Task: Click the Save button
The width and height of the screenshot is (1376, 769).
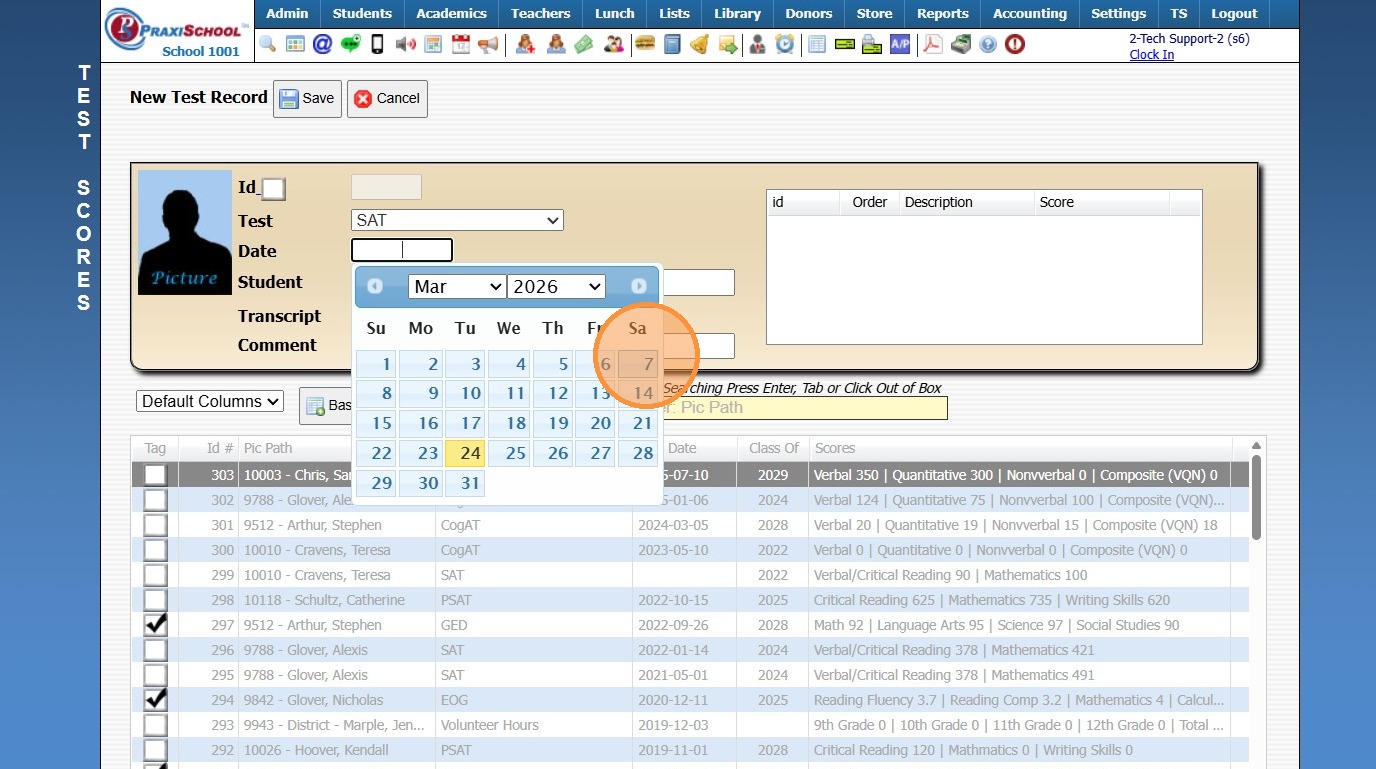Action: point(307,98)
